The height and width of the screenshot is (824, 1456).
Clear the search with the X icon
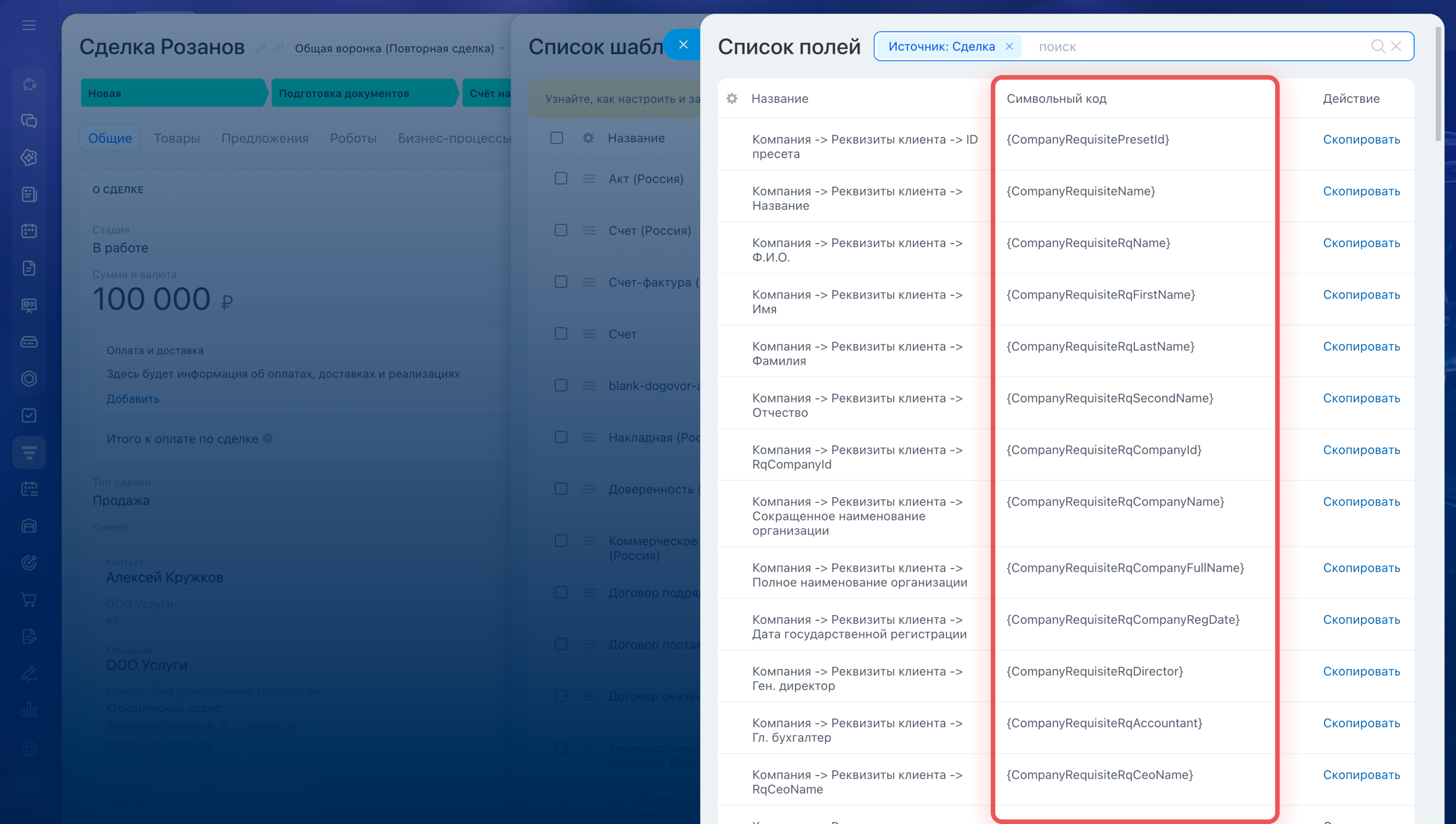pyautogui.click(x=1396, y=46)
